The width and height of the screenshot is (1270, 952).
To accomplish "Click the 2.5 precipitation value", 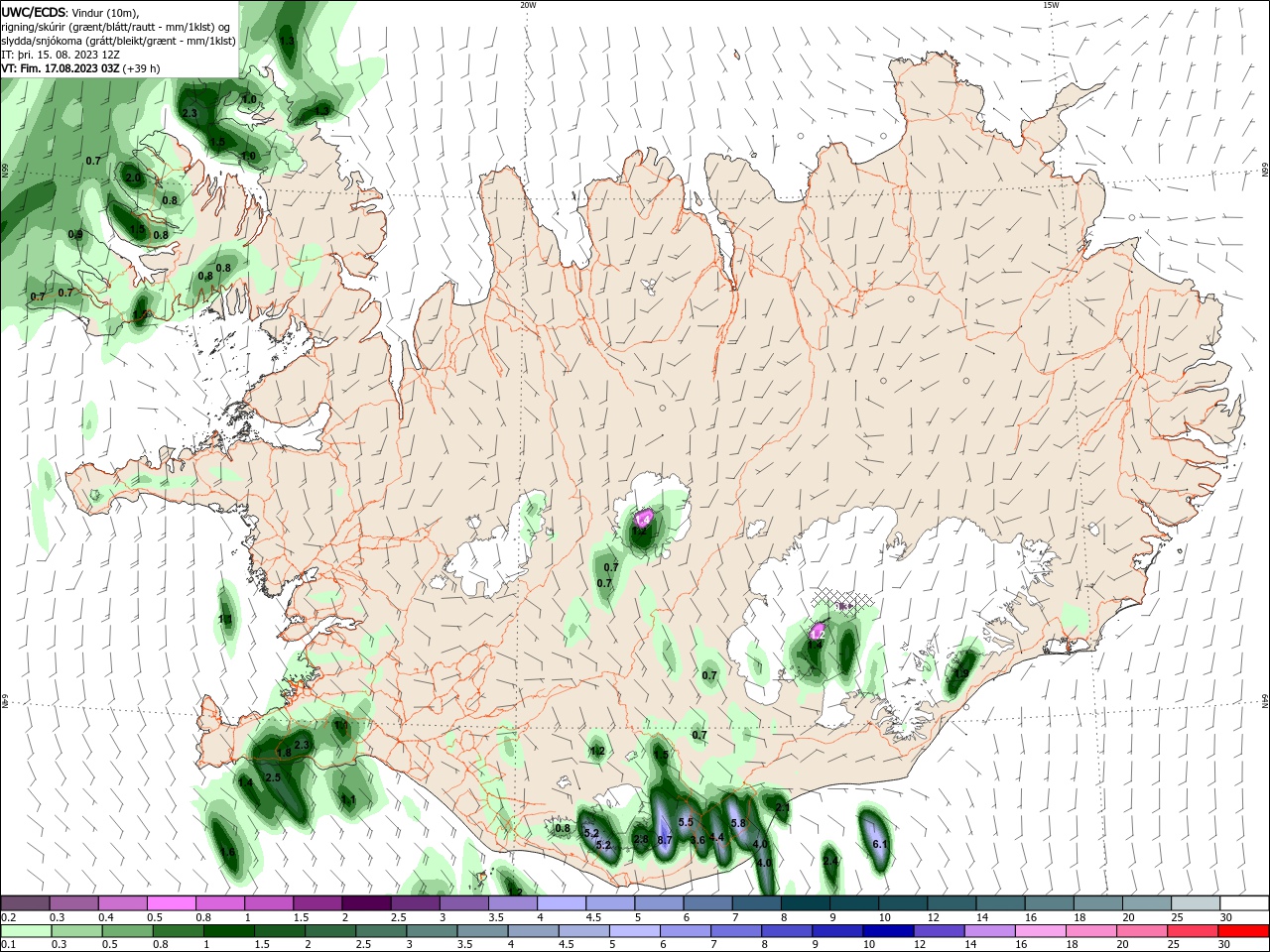I will (274, 777).
